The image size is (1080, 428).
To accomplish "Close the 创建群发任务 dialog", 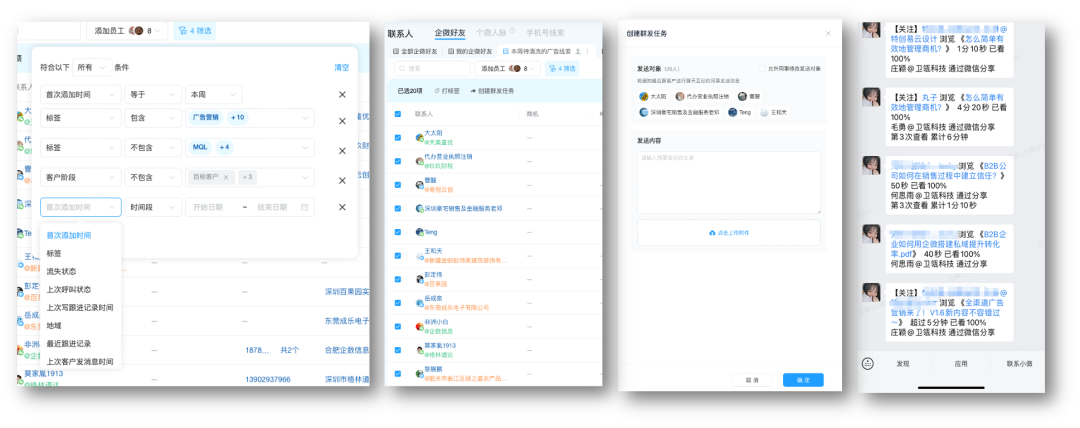I will [x=827, y=33].
